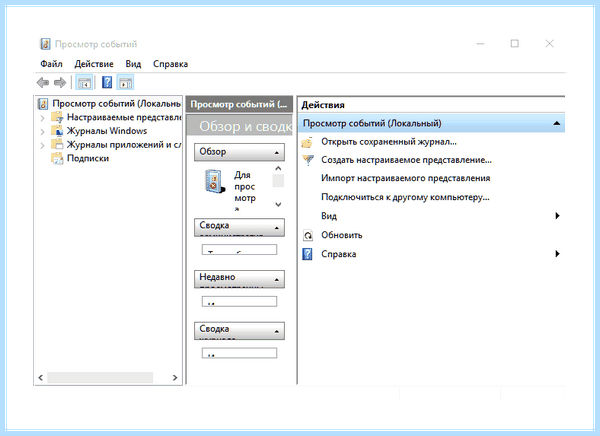Click the list box under the last Сводка

[x=239, y=353]
